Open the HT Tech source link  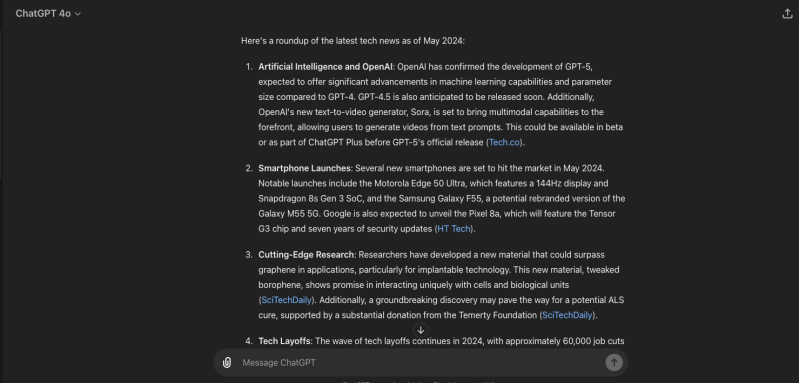(x=454, y=229)
